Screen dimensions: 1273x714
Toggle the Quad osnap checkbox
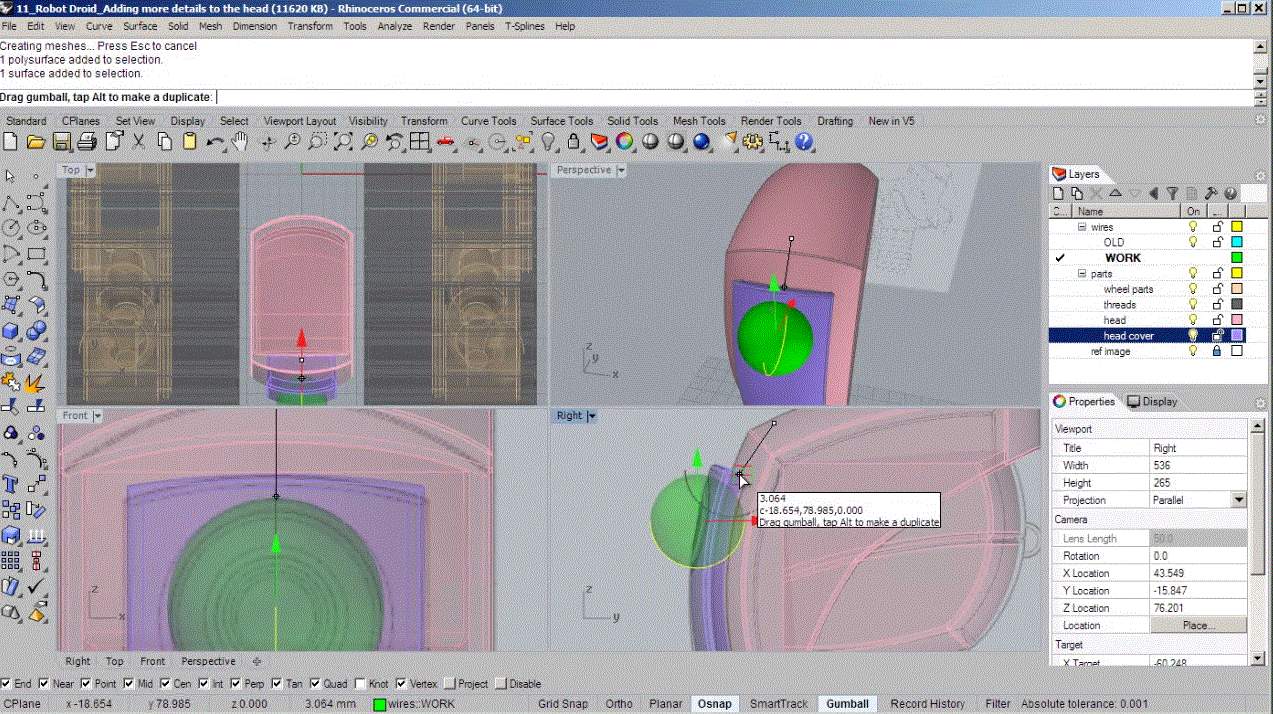pos(316,684)
